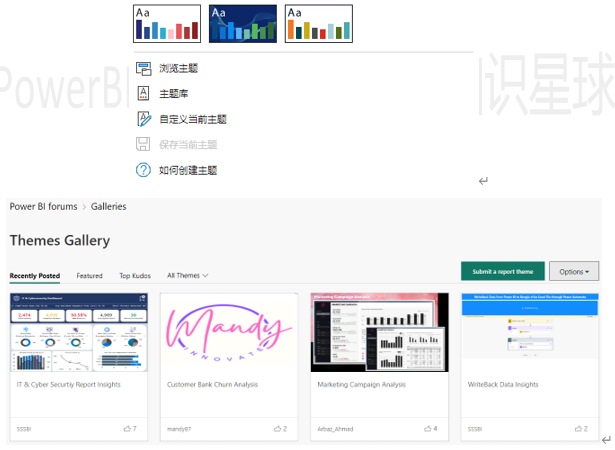Image resolution: width=615 pixels, height=450 pixels.
Task: Open 如何创建主题 help entry
Action: tap(188, 170)
